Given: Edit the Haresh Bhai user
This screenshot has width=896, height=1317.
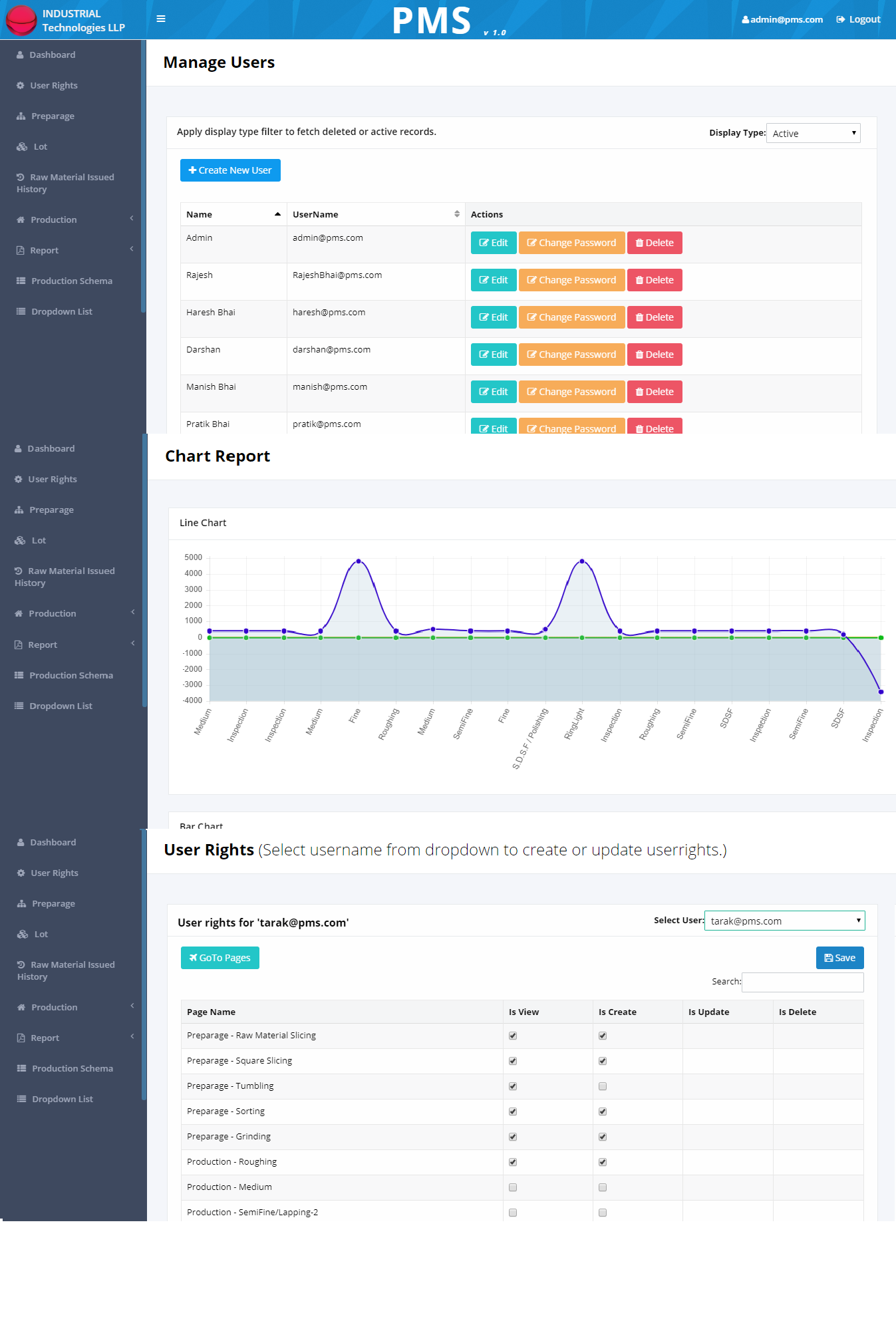Looking at the screenshot, I should 494,317.
